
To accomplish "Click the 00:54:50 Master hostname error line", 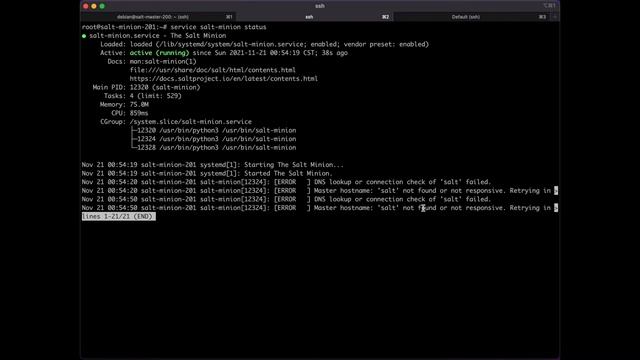I will point(320,208).
